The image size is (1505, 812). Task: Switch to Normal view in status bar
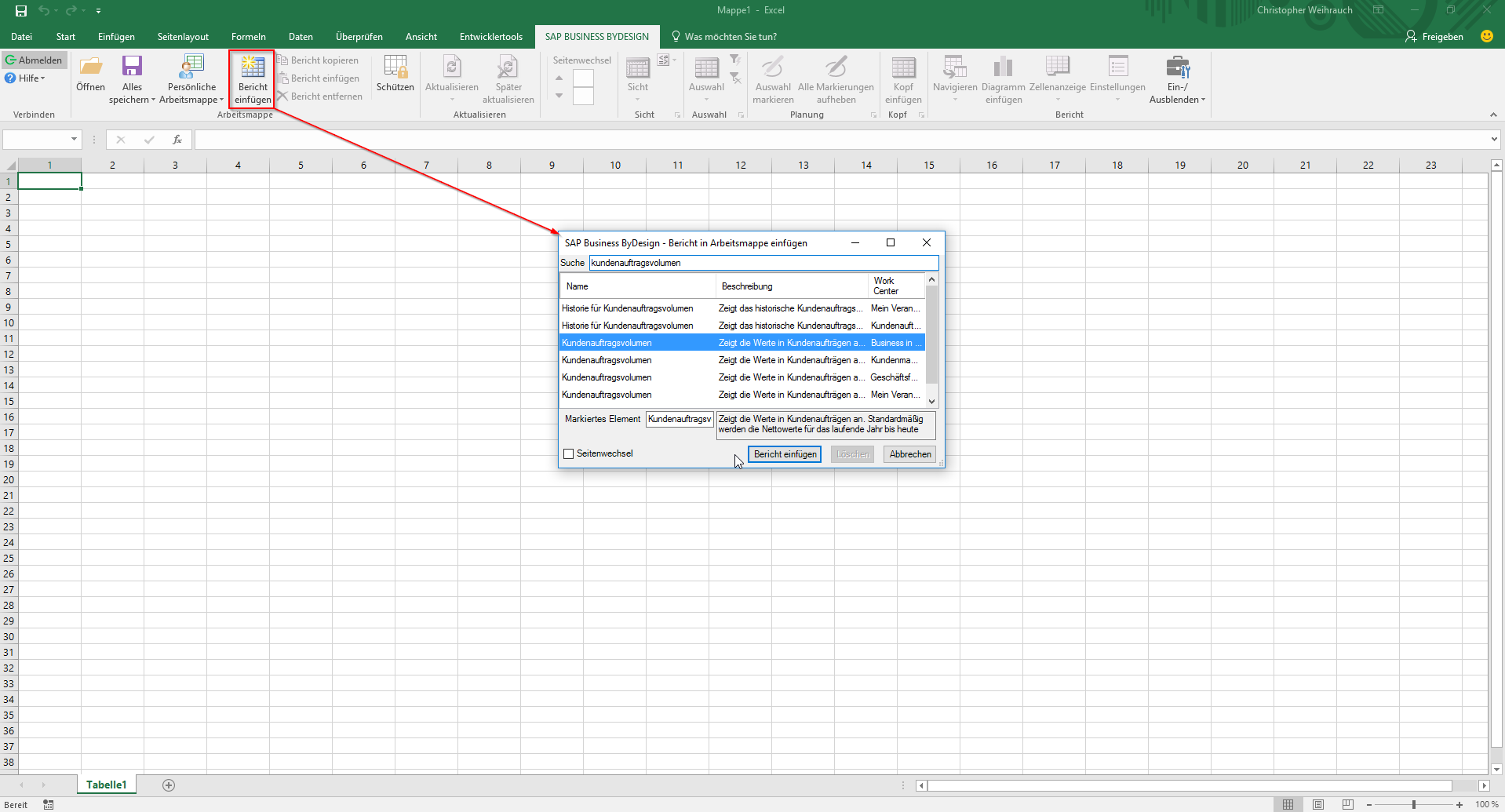click(x=1288, y=804)
